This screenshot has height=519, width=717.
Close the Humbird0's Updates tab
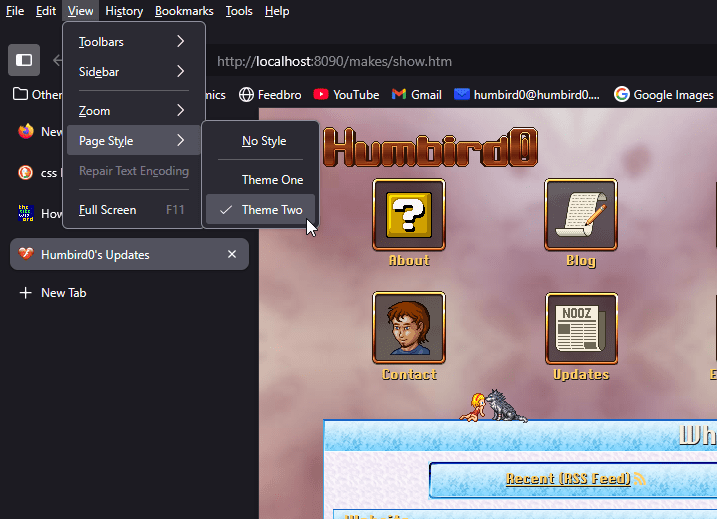tap(232, 255)
